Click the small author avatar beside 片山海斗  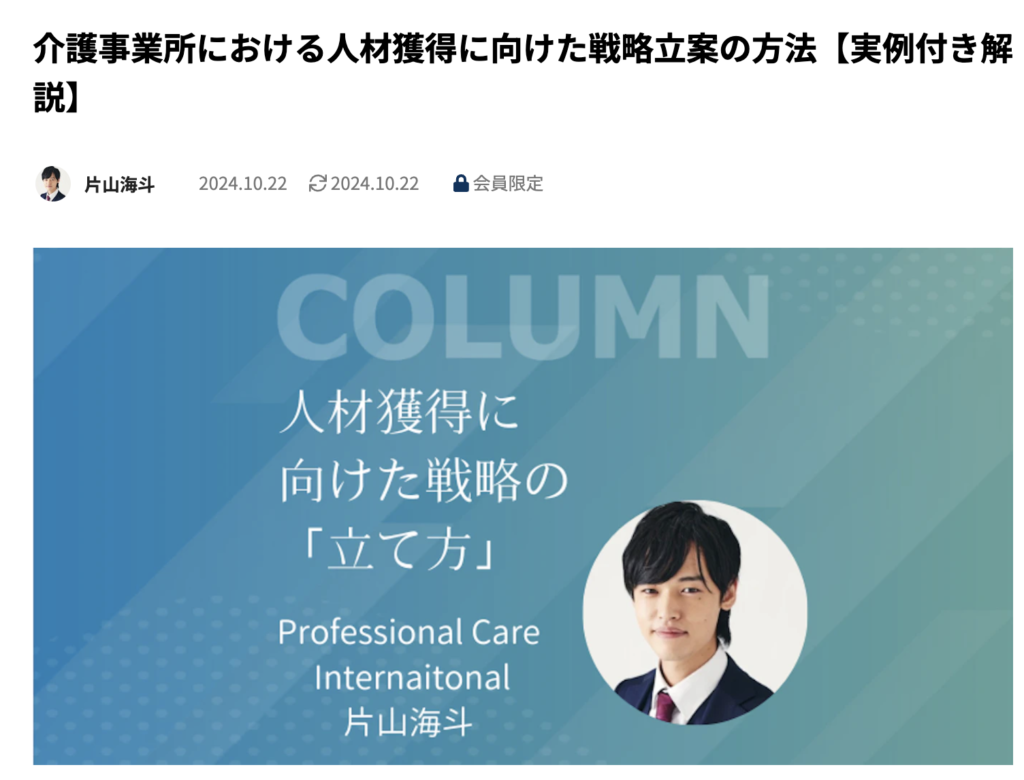(52, 184)
